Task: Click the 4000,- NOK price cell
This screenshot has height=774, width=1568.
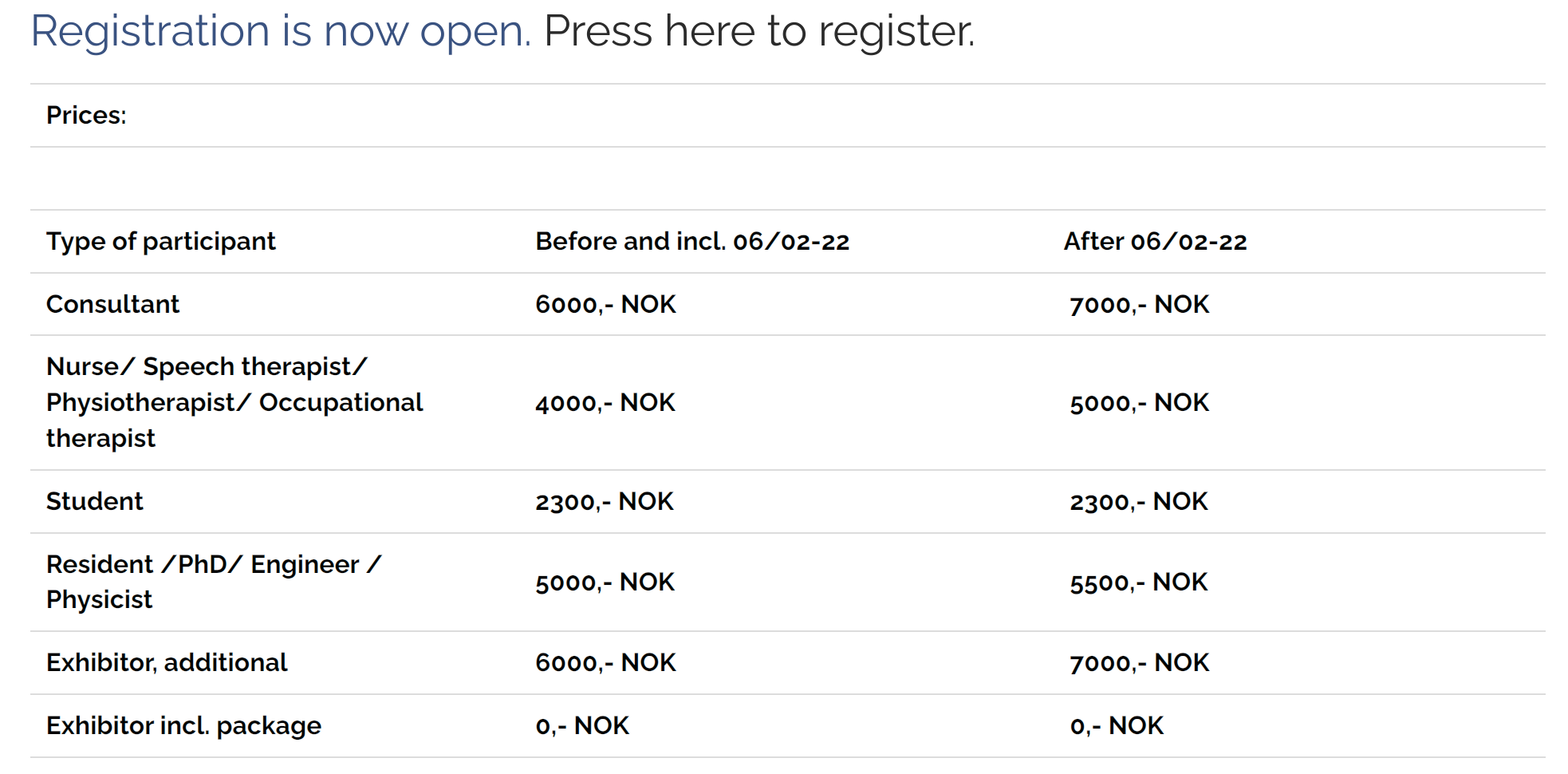Action: click(x=605, y=402)
